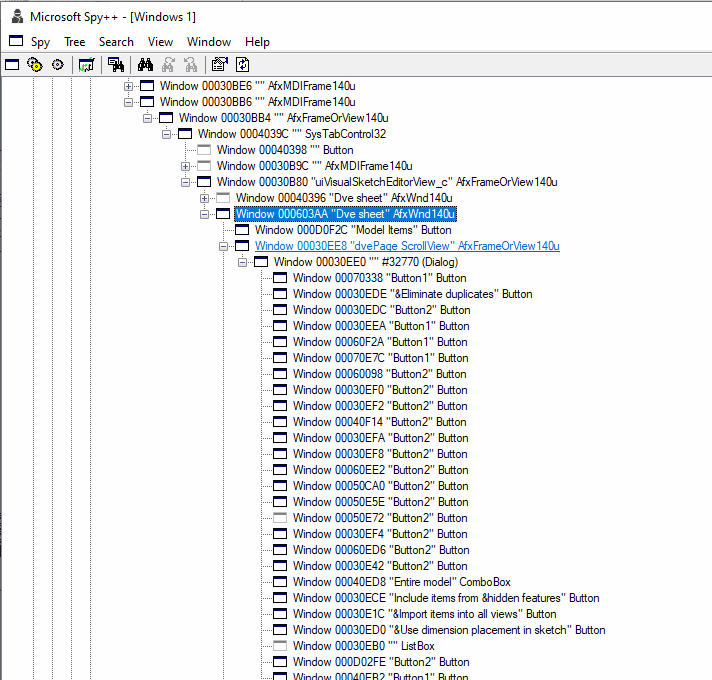
Task: Open the Threads view toolbar icon
Action: tap(58, 65)
